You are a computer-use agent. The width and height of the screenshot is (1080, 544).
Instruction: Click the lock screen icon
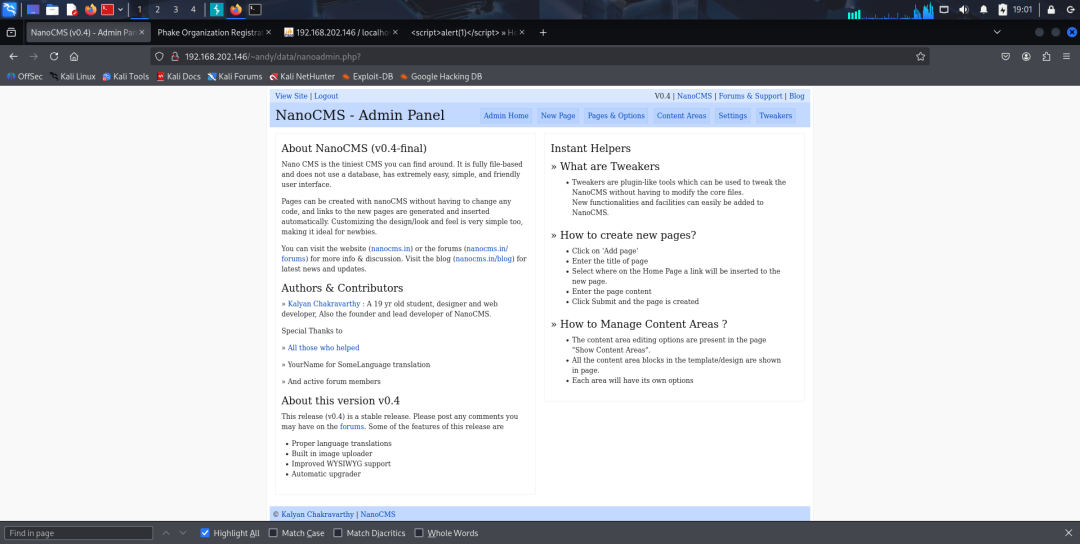click(x=1051, y=10)
